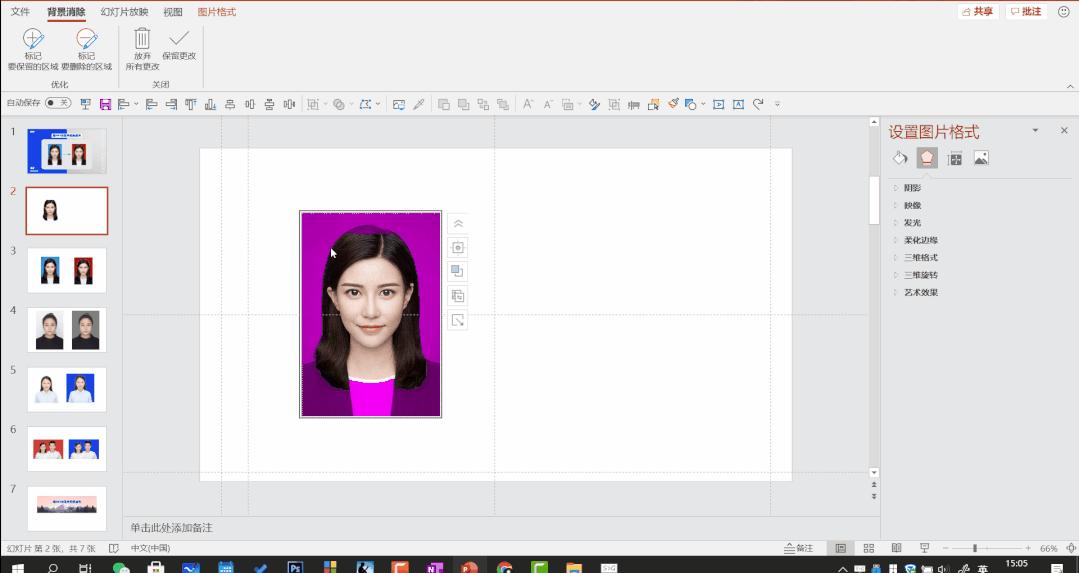The image size is (1079, 573).
Task: Open the Fill & Line tab icon
Action: pyautogui.click(x=900, y=158)
